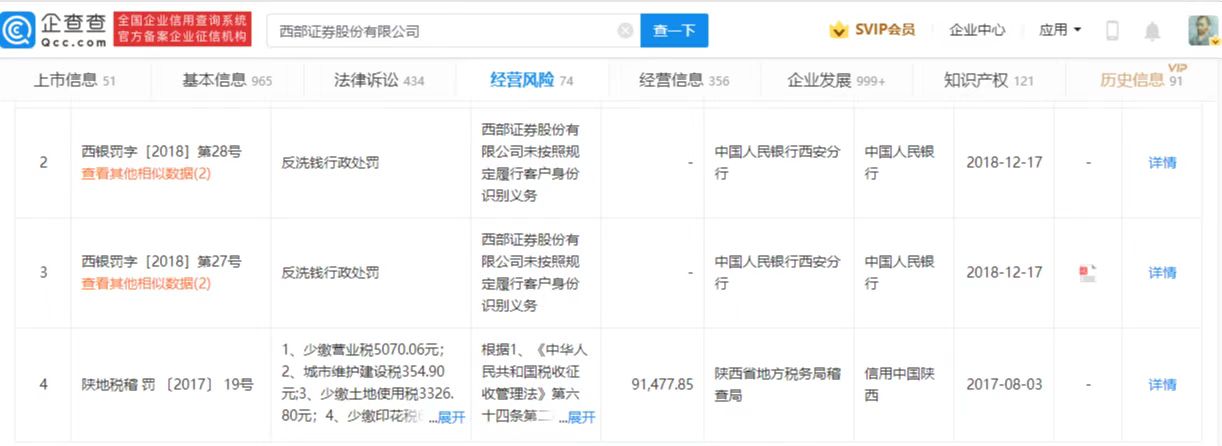Switch to the 知识产权 tab

989,80
